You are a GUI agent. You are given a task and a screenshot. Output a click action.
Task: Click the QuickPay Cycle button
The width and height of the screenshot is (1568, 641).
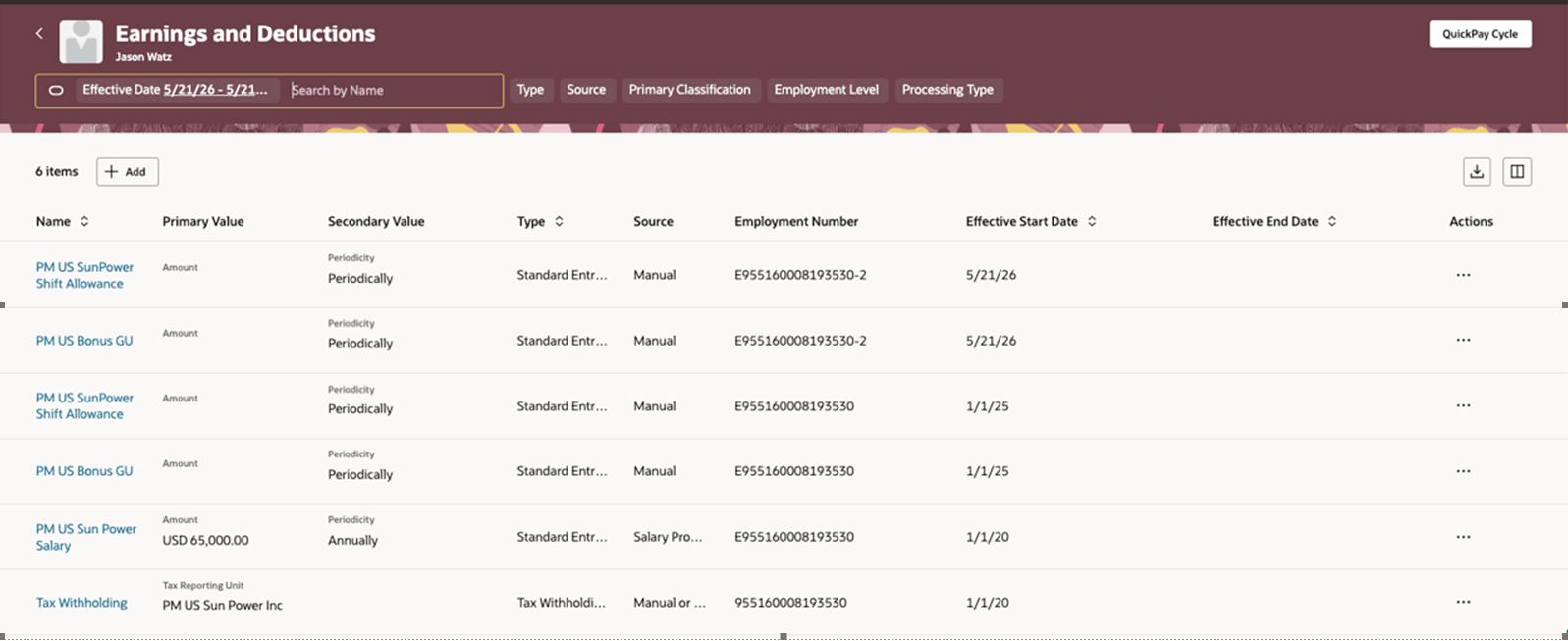(1480, 34)
